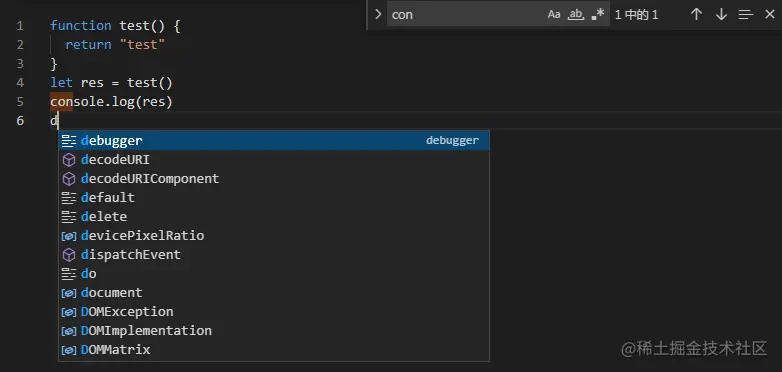
Task: Toggle Match Whole Word option
Action: pyautogui.click(x=576, y=14)
